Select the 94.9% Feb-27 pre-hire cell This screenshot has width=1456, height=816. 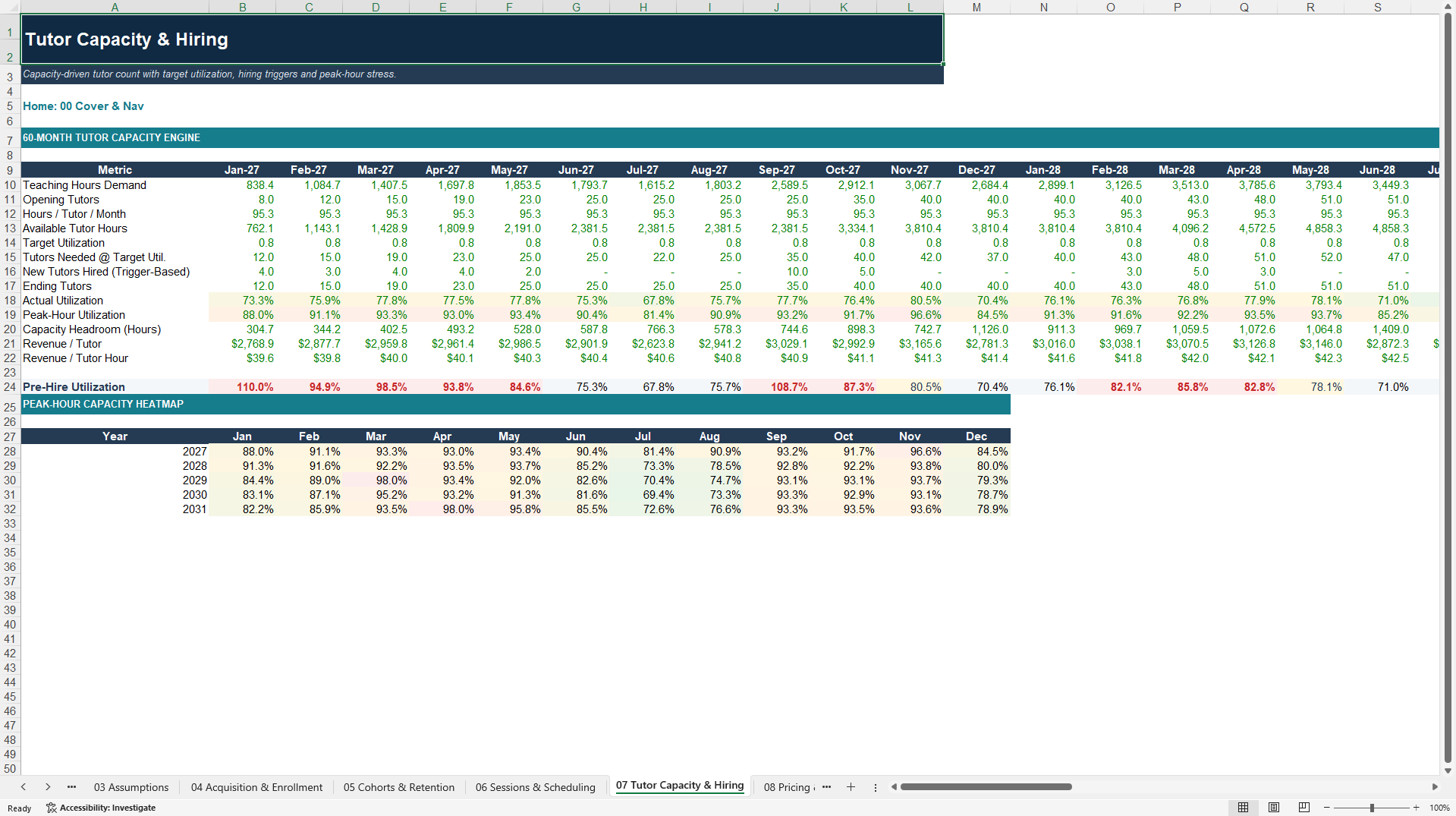click(x=310, y=387)
